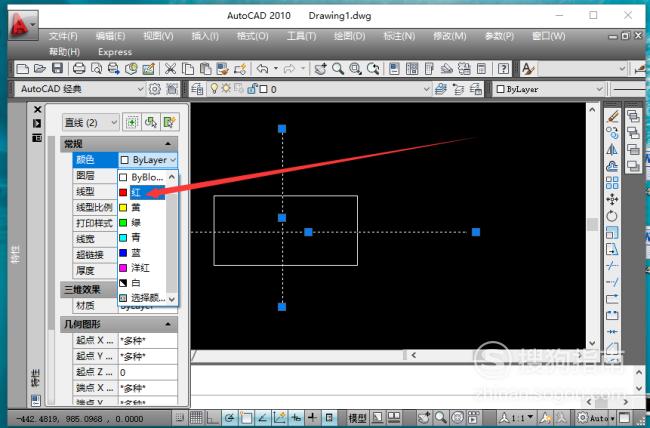Click the drawing area vertical scrollbar down arrow
This screenshot has width=650, height=428.
(x=592, y=343)
